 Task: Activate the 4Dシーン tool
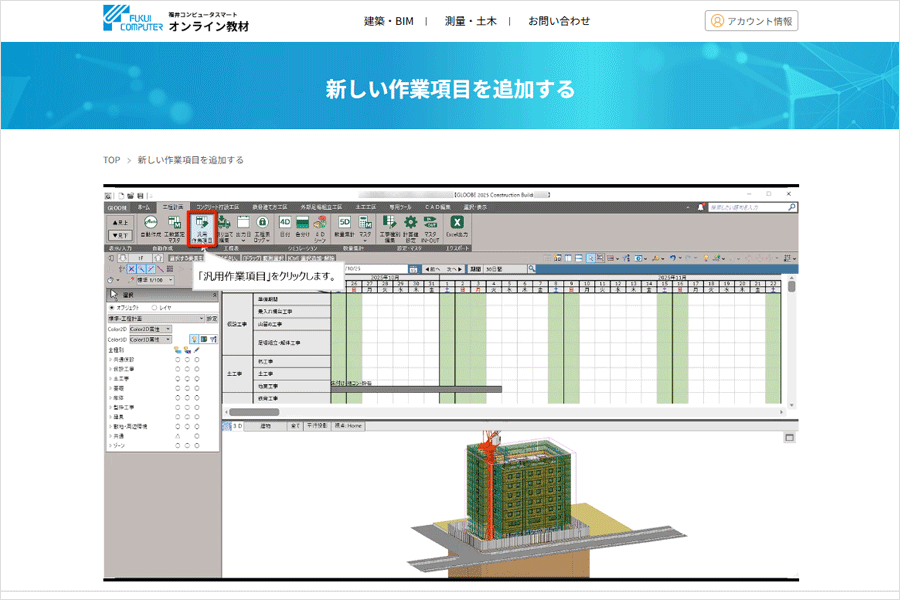[x=319, y=223]
